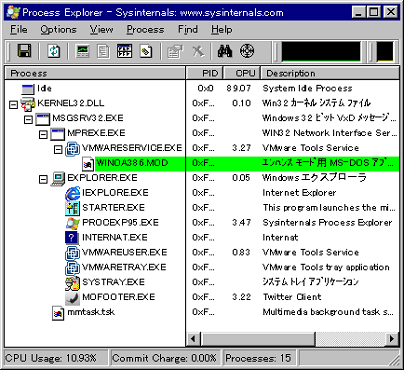
Task: Click the CPU usage history graph
Action: point(321,52)
